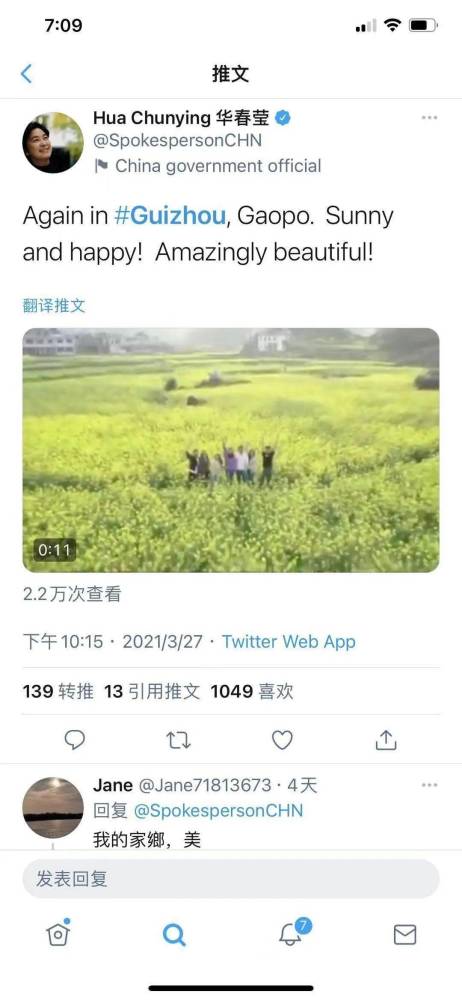This screenshot has height=1000, width=462.
Task: Open Hua Chunying's profile avatar
Action: [53, 142]
